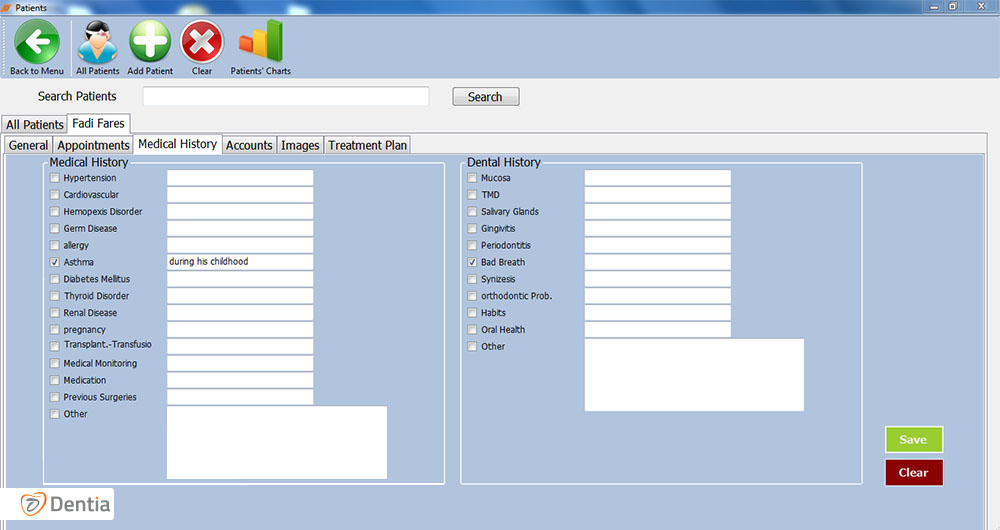This screenshot has width=1000, height=530.
Task: Open the Treatment Plan tab
Action: pos(367,145)
